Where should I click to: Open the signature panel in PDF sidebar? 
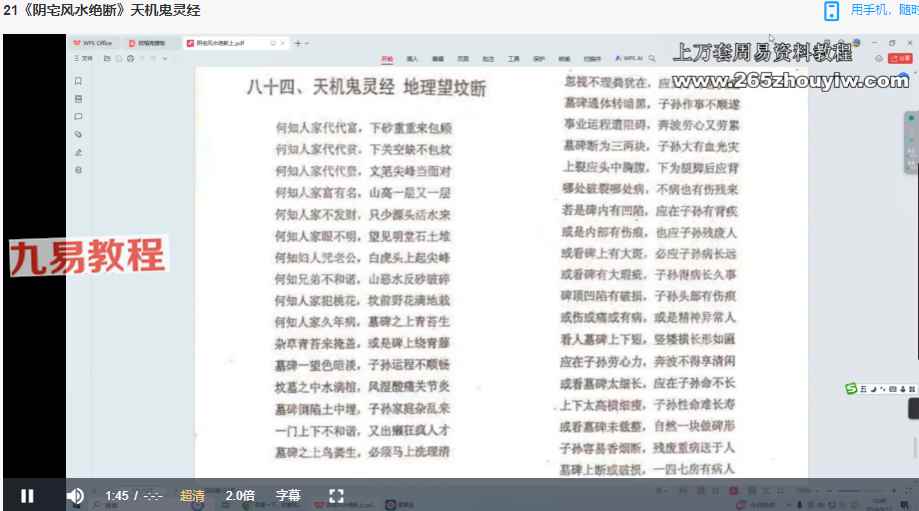click(x=79, y=152)
